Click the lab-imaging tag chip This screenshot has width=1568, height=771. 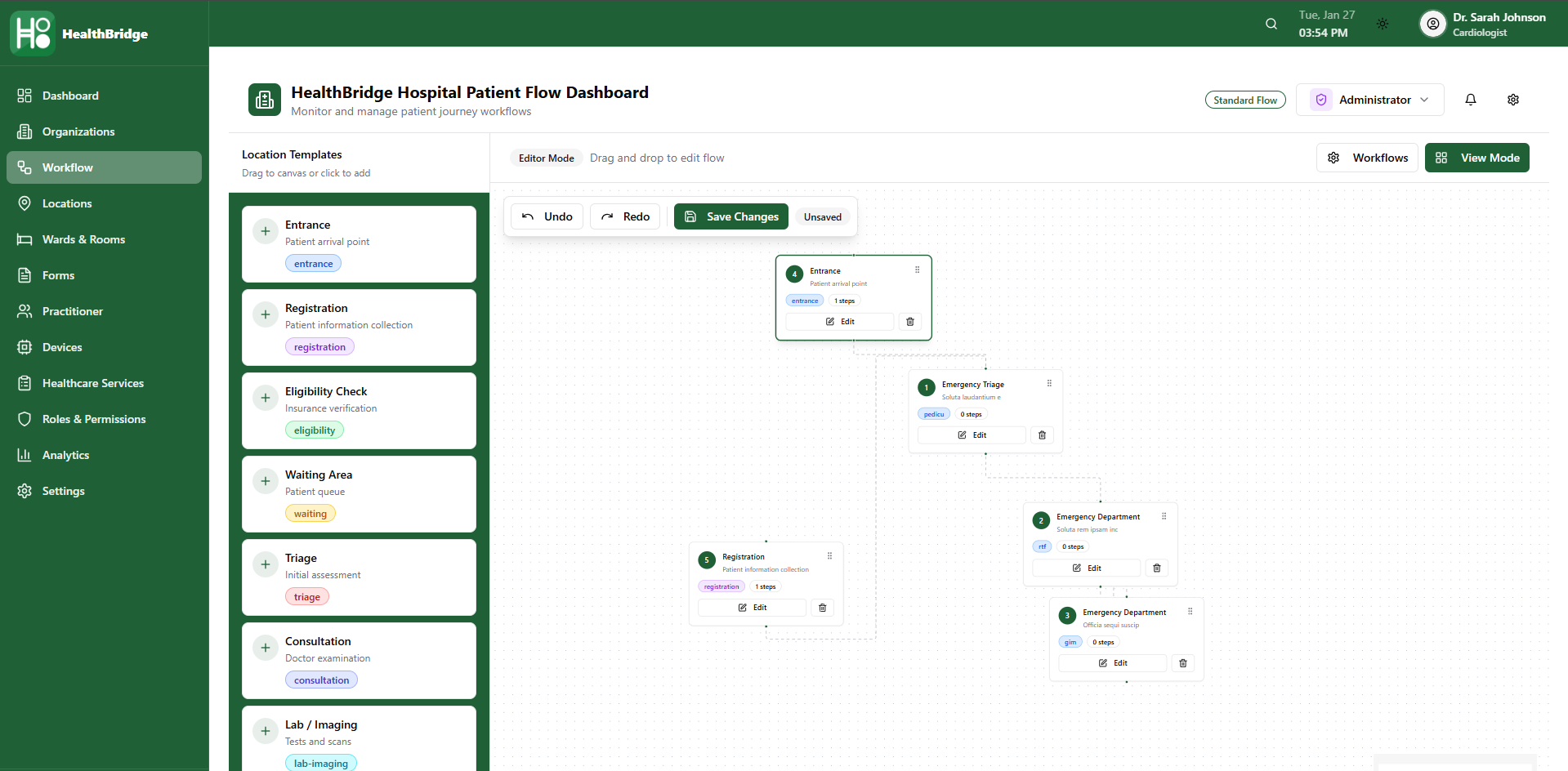click(x=321, y=763)
